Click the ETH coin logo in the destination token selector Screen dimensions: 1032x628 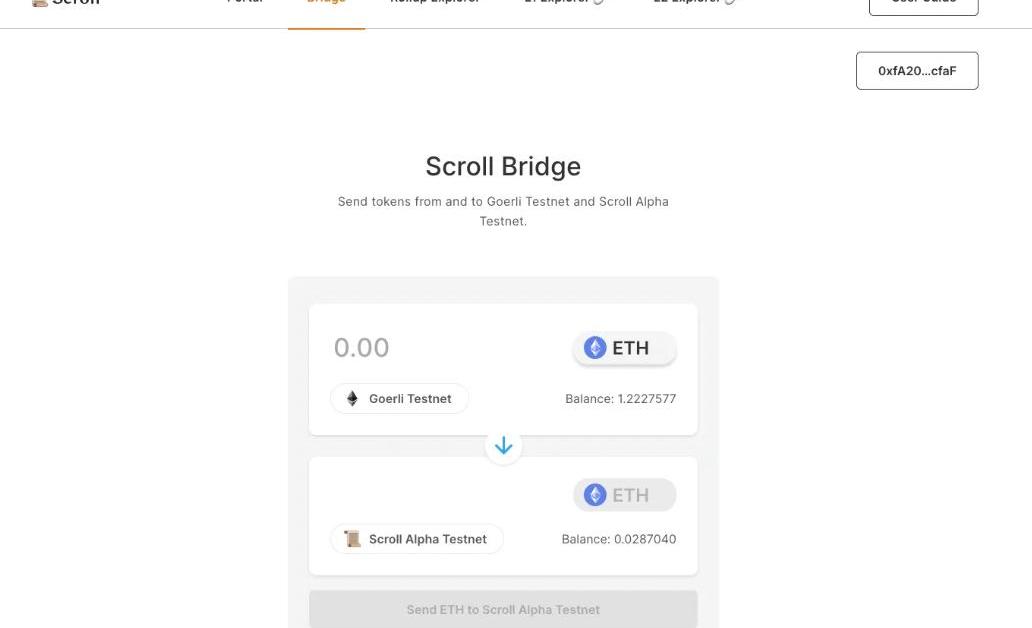[x=595, y=495]
